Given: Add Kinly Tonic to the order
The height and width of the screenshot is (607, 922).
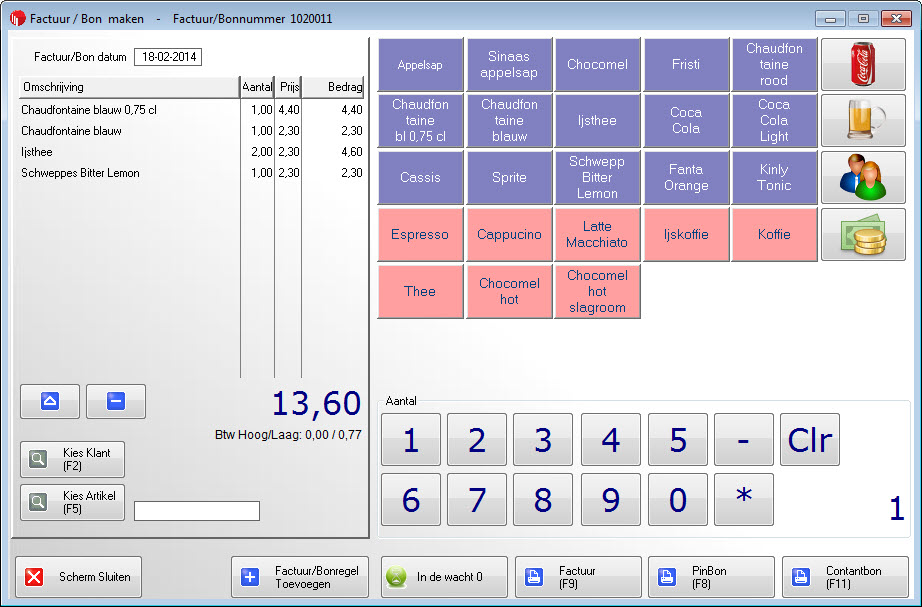Looking at the screenshot, I should point(774,177).
